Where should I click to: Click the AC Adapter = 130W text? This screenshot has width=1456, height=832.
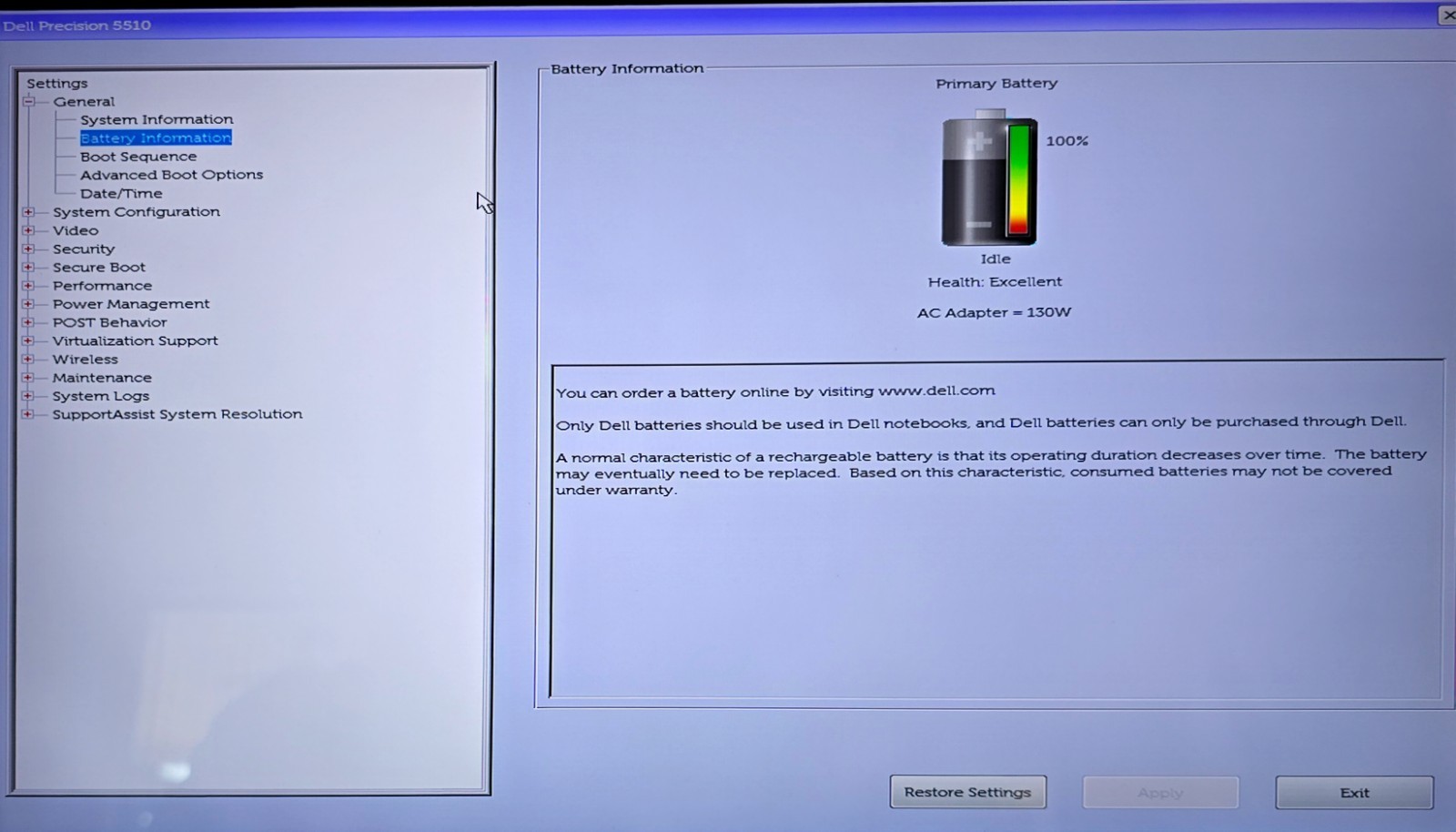(x=994, y=312)
